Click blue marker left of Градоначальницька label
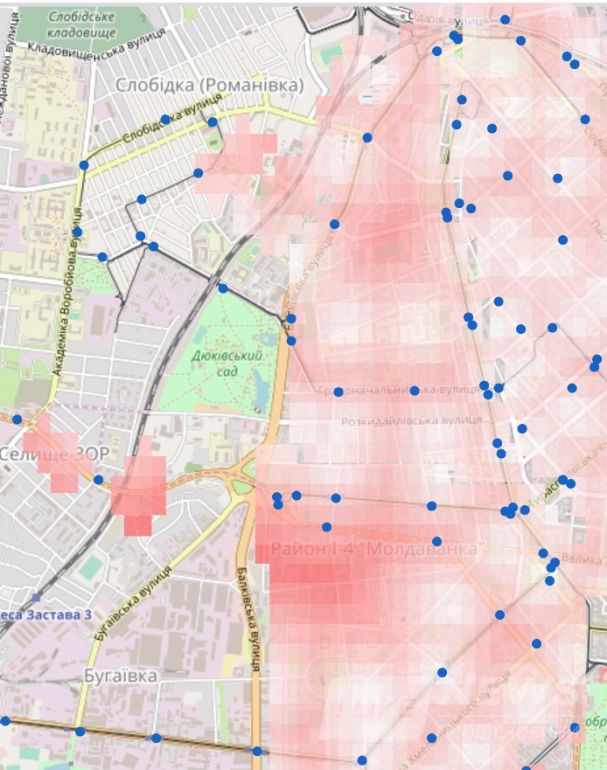The width and height of the screenshot is (607, 770). (338, 391)
